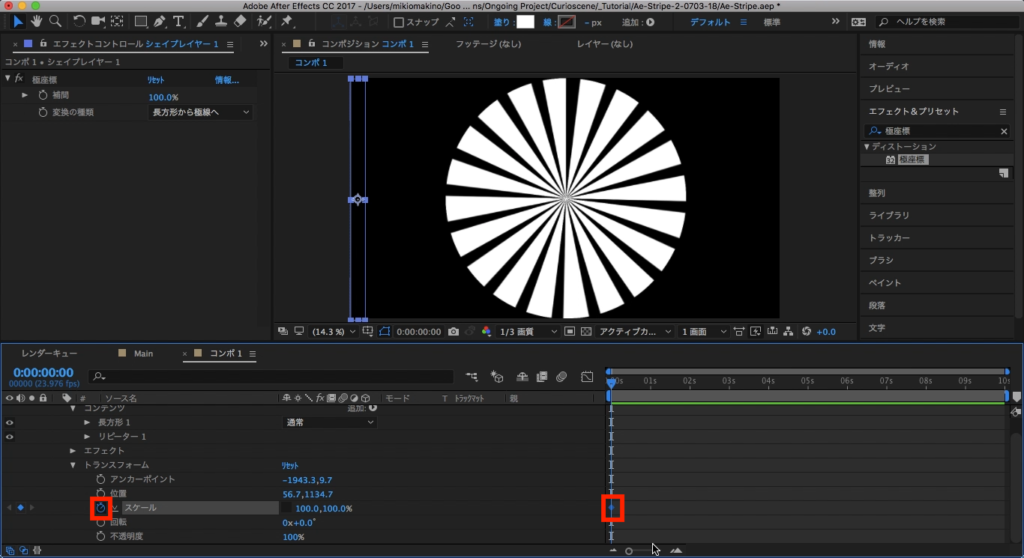The width and height of the screenshot is (1024, 558).
Task: Select the Rotation tool
Action: (x=80, y=21)
